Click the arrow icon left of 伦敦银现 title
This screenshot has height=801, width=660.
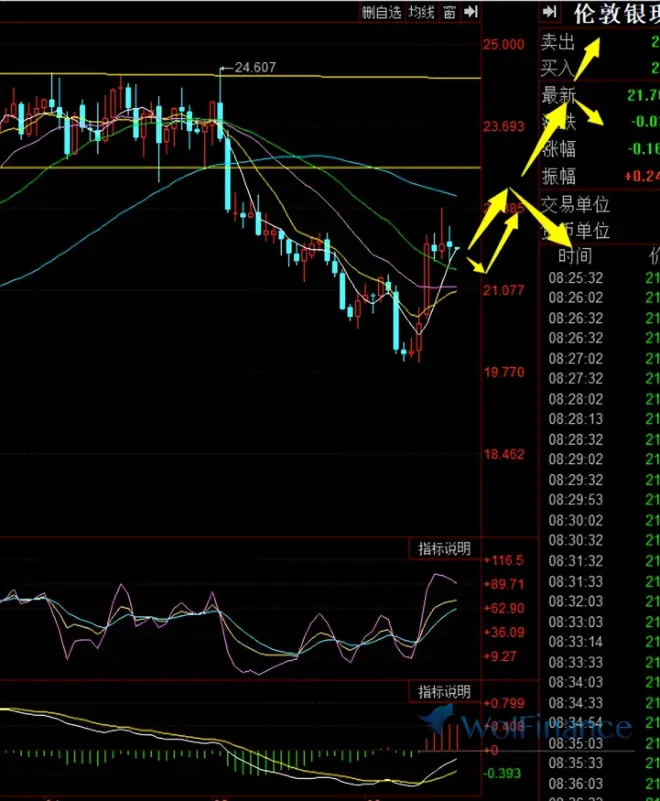pos(549,12)
